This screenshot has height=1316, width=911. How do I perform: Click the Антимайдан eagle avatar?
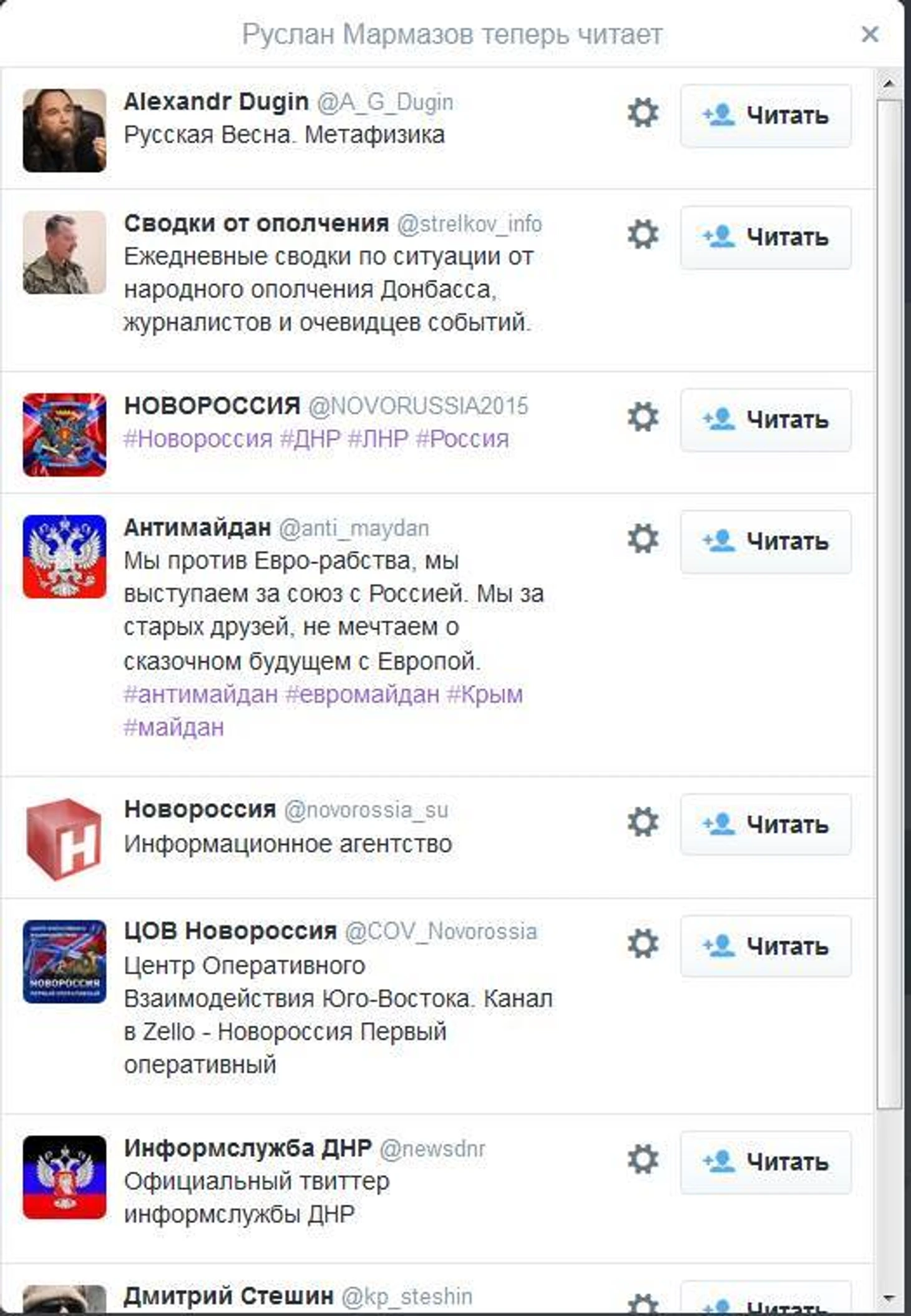[64, 557]
